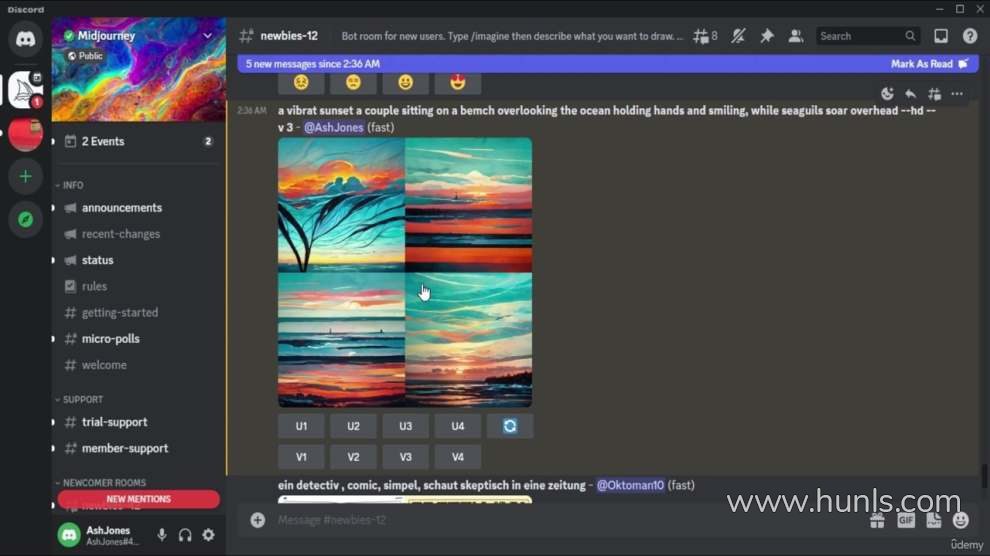The image size is (990, 556).
Task: Jump to NEW MENTIONS pill
Action: pos(138,499)
